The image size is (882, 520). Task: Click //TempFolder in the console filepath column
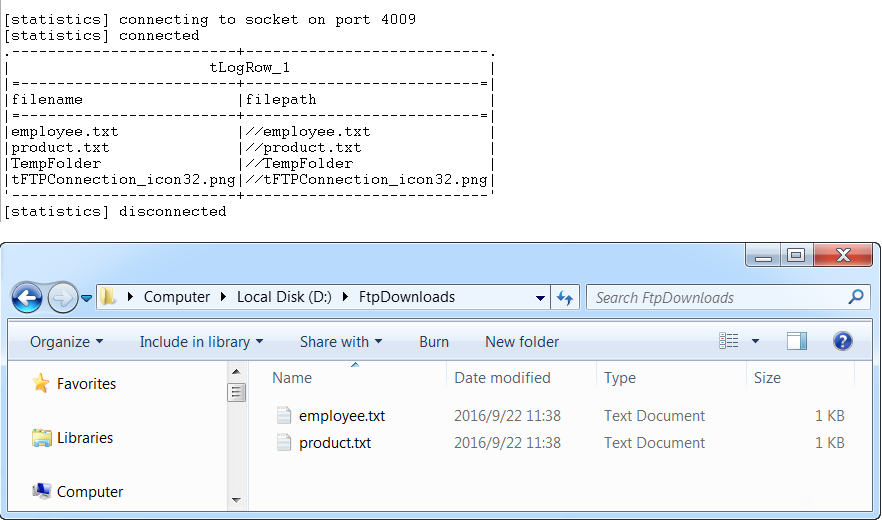coord(299,164)
